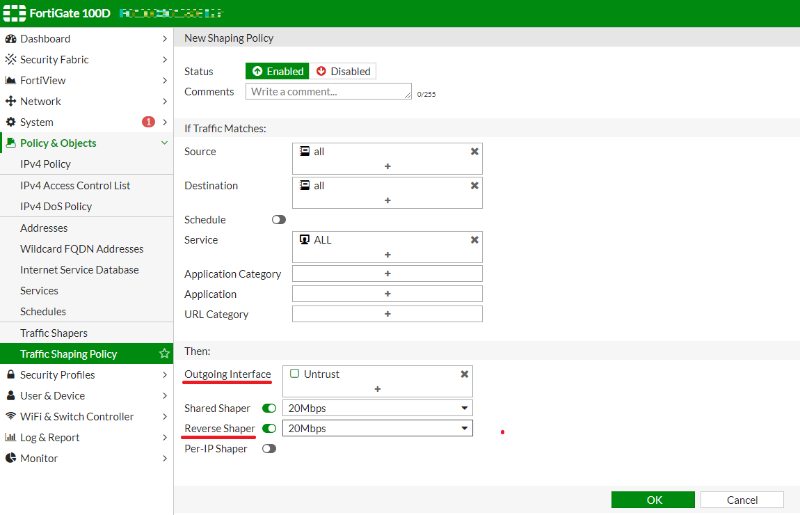Screen dimensions: 800x515
Task: Open the Shared Shaper 20Mbps dropdown
Action: [x=377, y=408]
